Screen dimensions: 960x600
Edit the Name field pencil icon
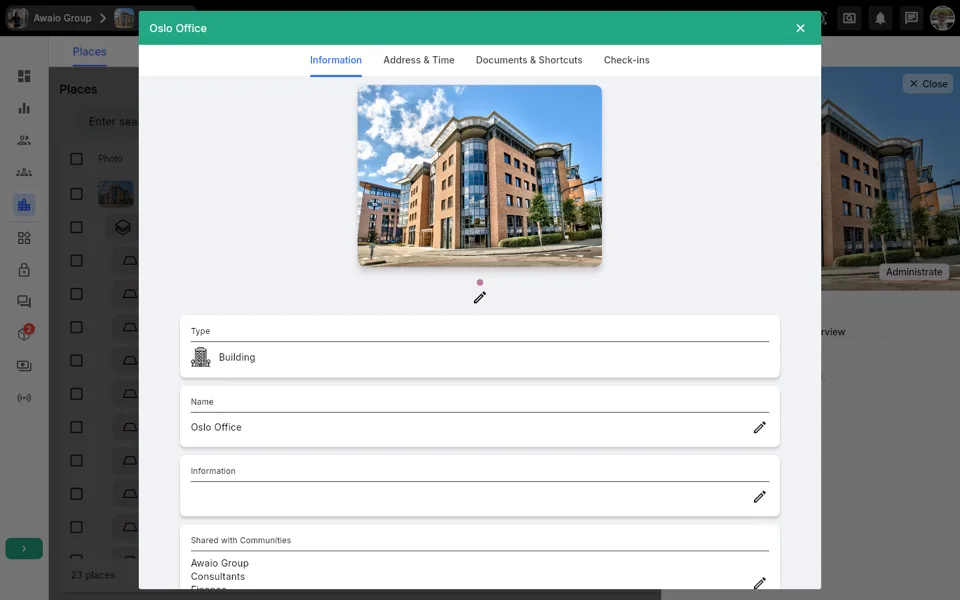759,427
